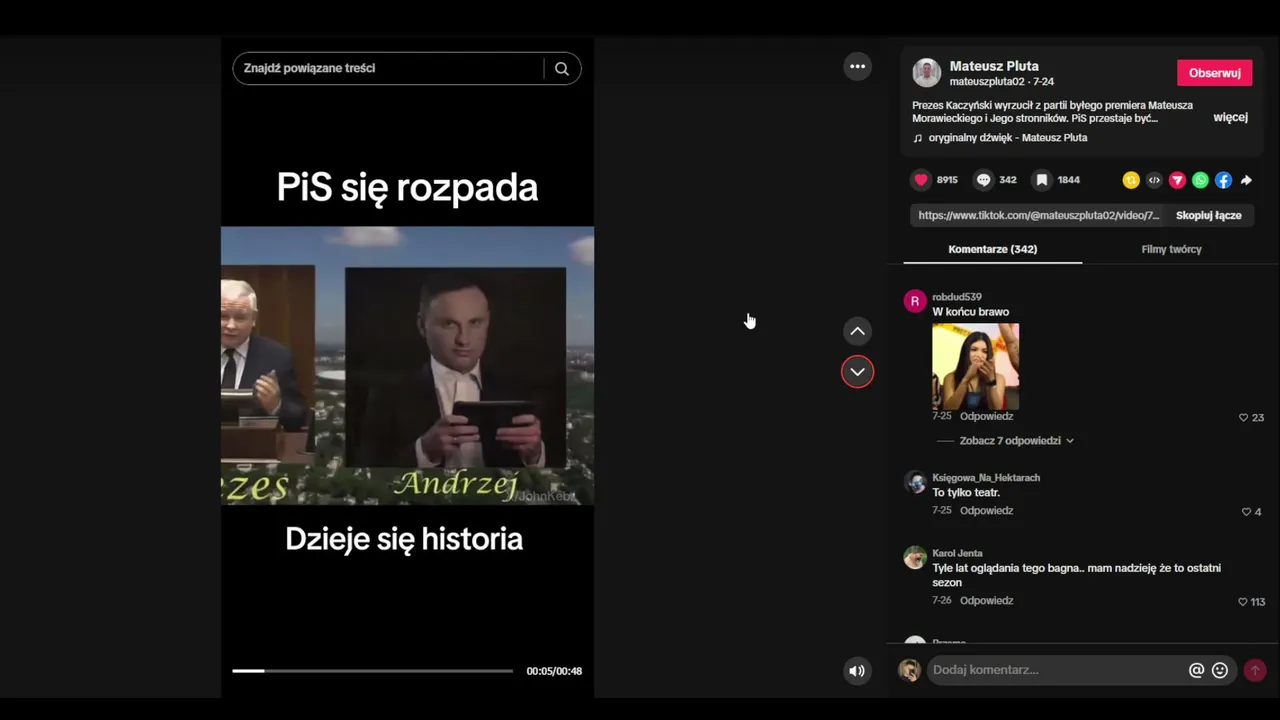Open Karol Jenta's avatar
The image size is (1280, 720).
click(x=914, y=557)
